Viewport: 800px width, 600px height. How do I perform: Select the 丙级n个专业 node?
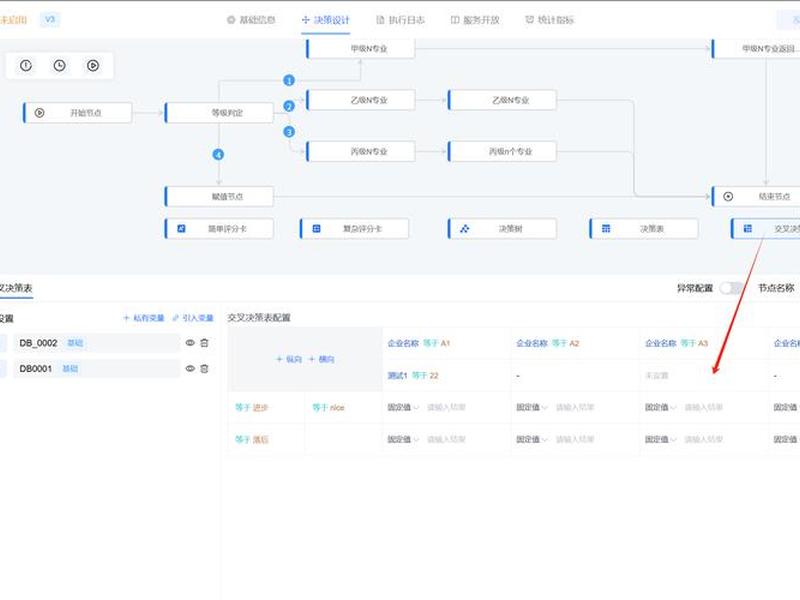[503, 152]
